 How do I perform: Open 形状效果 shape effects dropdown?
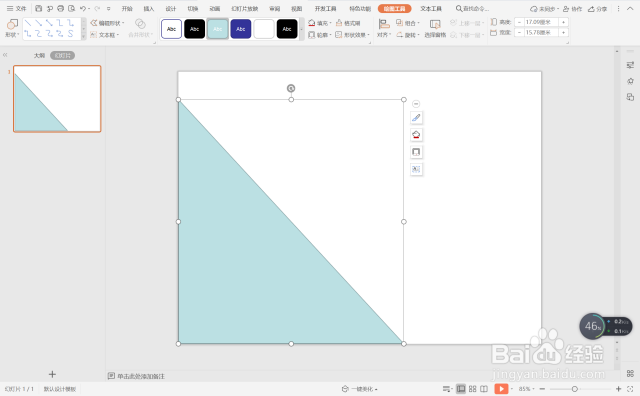point(353,35)
